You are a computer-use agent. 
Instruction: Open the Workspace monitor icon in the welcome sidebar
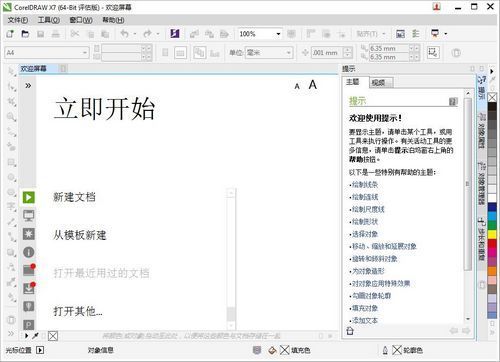(x=29, y=216)
